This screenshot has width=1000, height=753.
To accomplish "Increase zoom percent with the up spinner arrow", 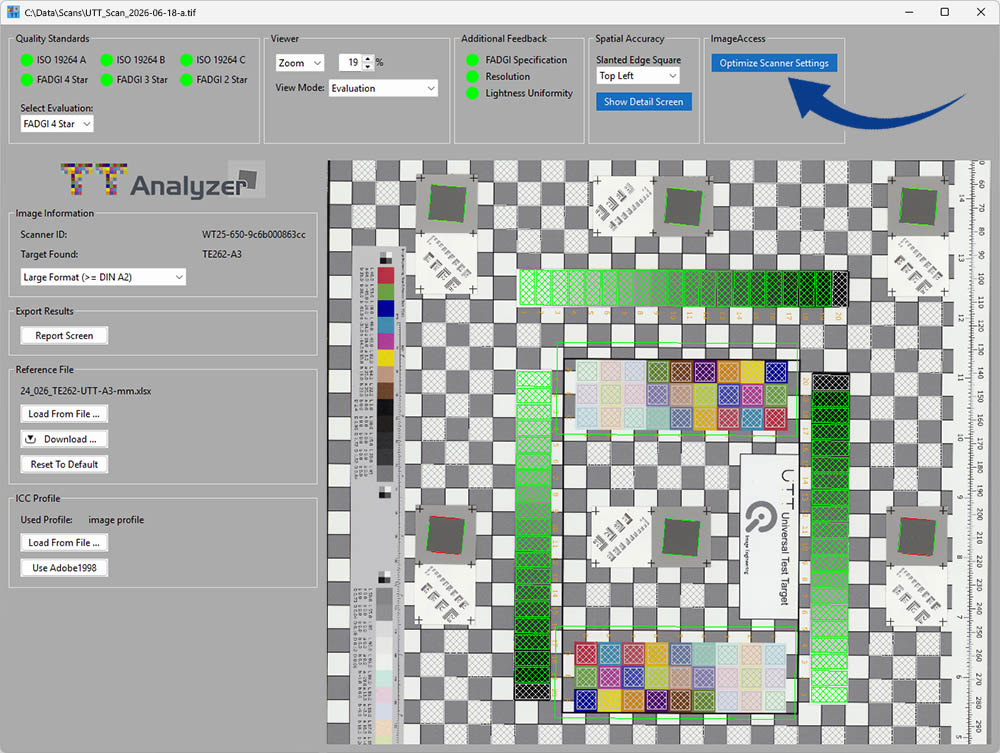I will click(367, 59).
